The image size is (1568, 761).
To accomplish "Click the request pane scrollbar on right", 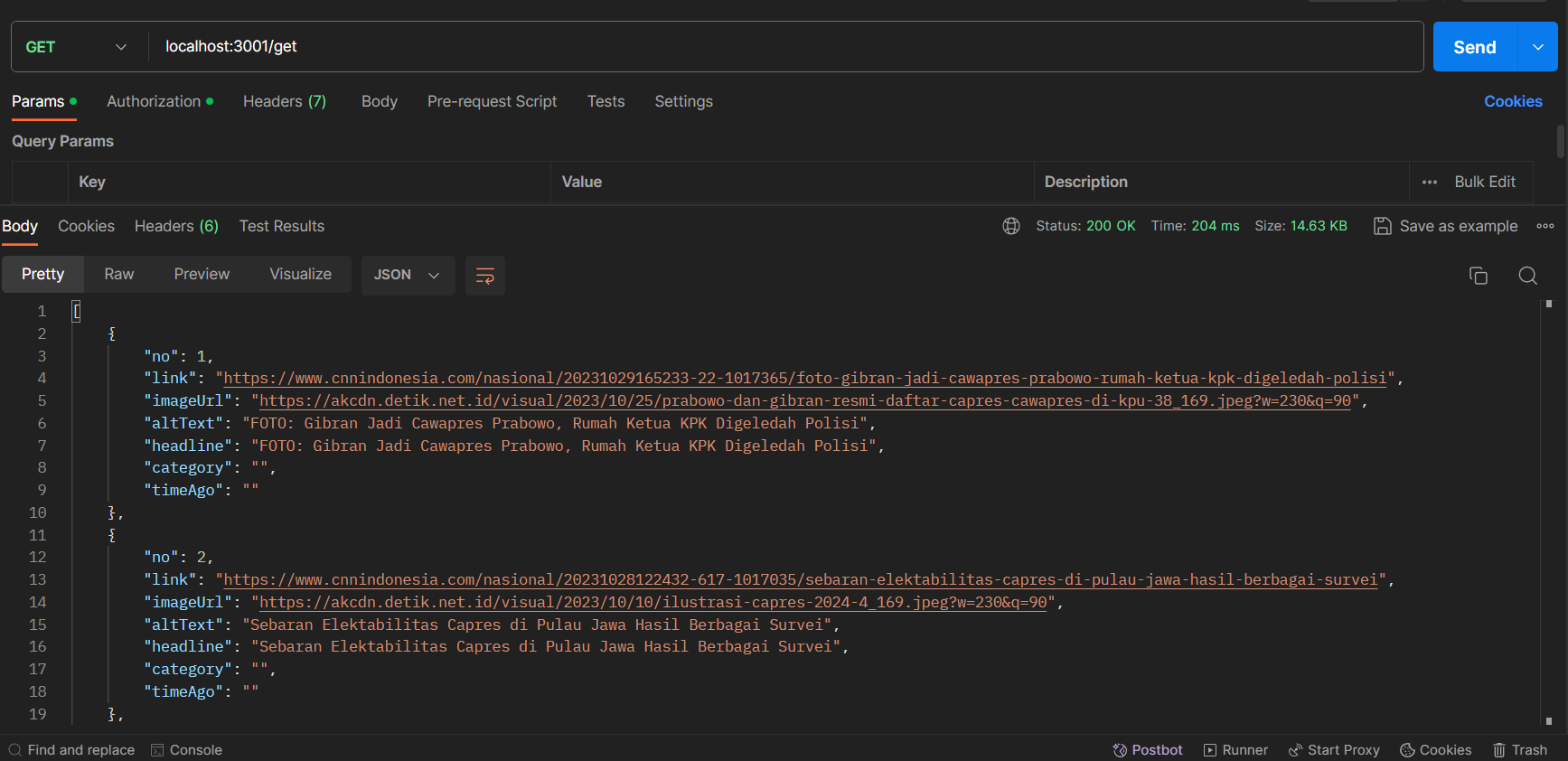I will click(1560, 142).
